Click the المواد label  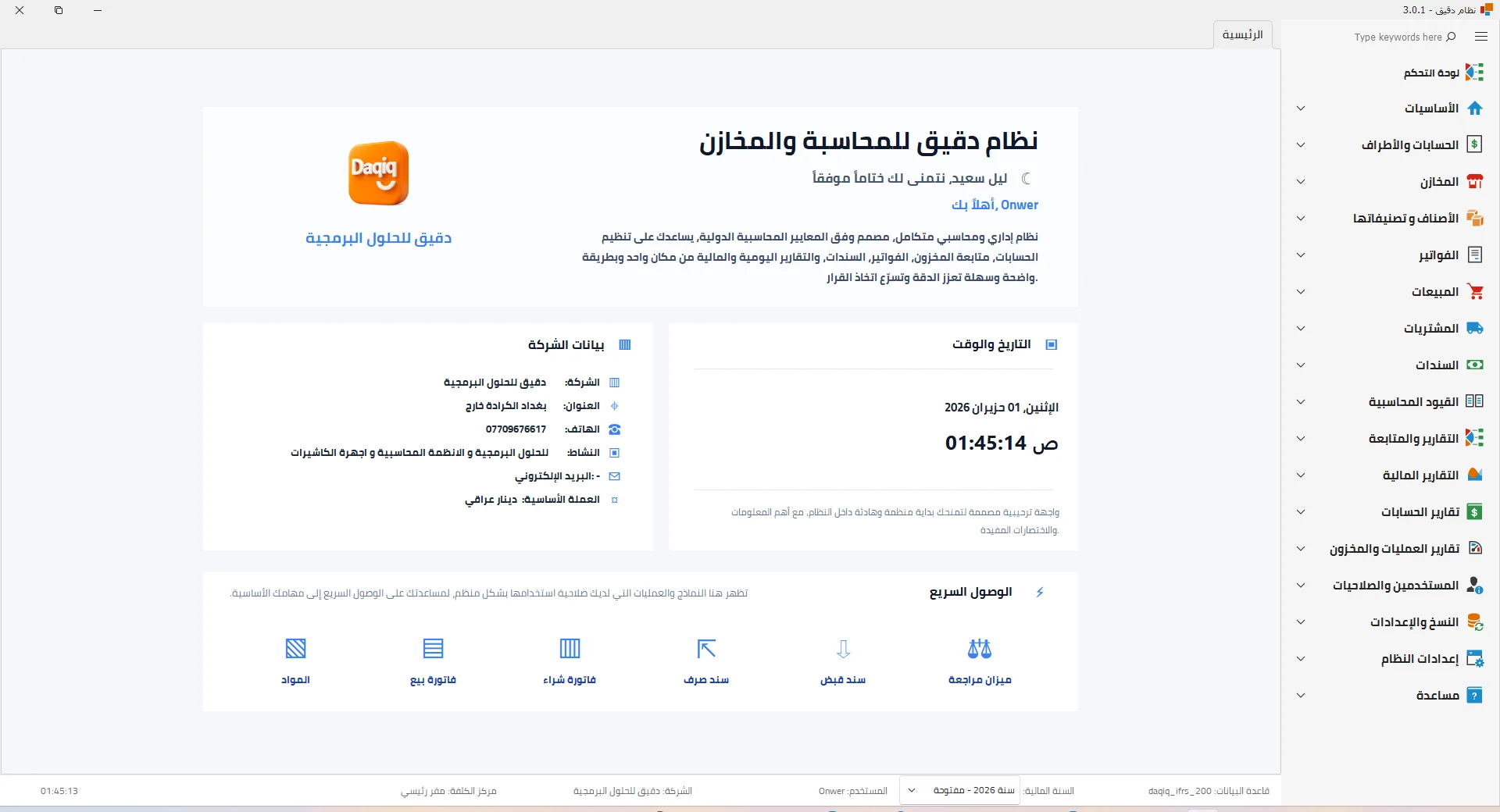click(295, 680)
